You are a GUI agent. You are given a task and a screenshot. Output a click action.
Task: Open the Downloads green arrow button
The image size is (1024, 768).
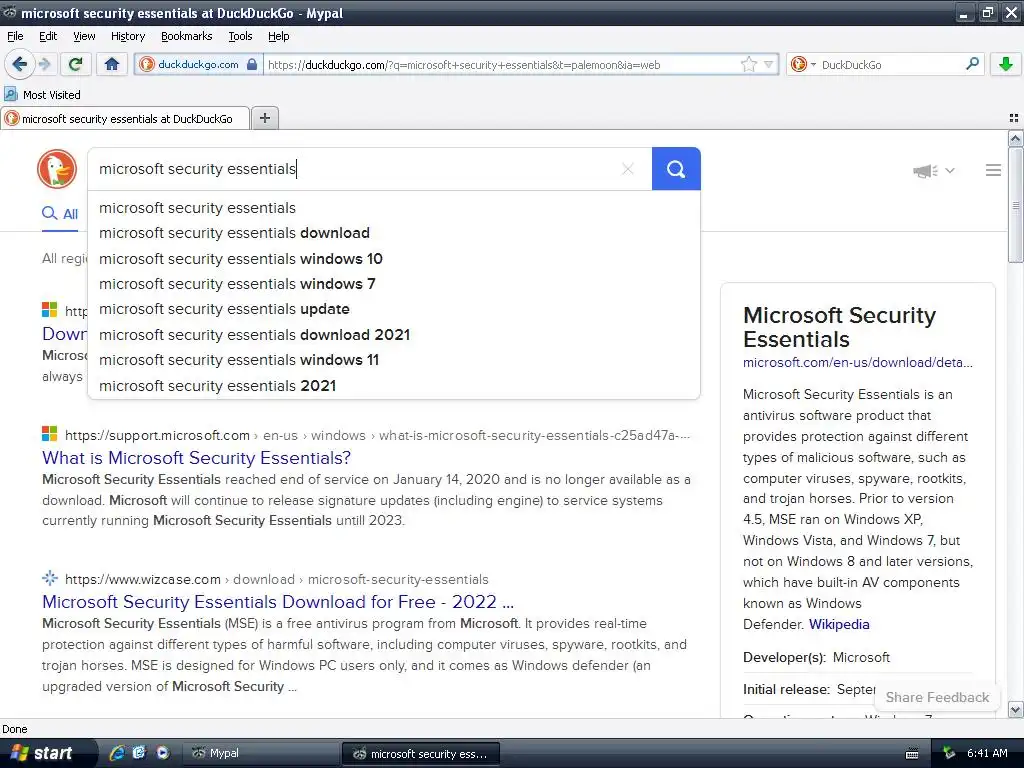[x=1006, y=64]
